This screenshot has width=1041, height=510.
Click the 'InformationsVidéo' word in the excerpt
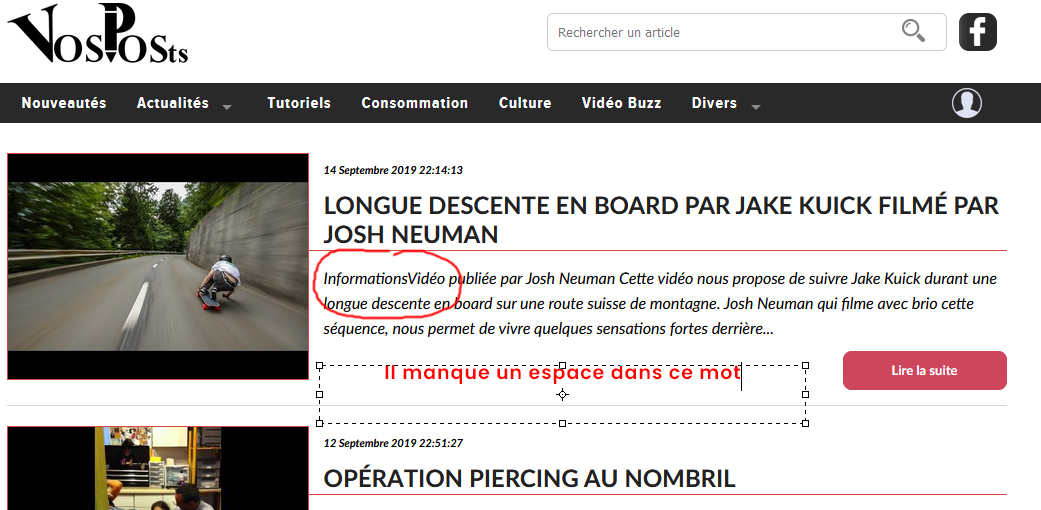(x=384, y=279)
